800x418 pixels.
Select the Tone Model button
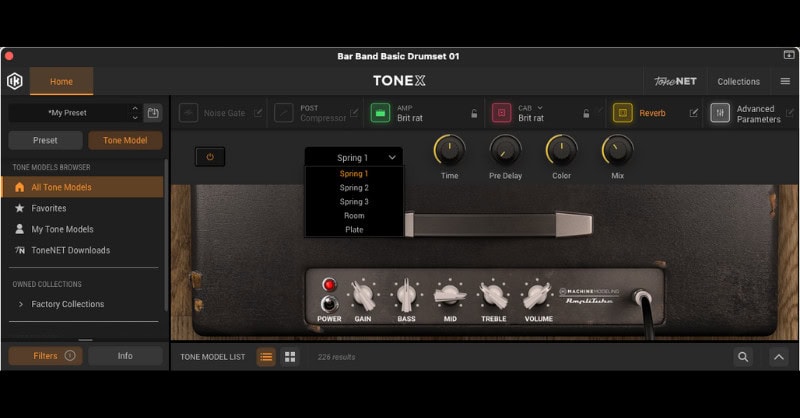(125, 140)
